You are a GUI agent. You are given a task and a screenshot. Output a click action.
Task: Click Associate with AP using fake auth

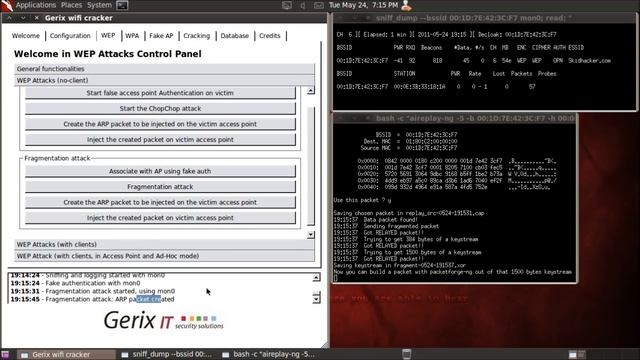[x=160, y=171]
